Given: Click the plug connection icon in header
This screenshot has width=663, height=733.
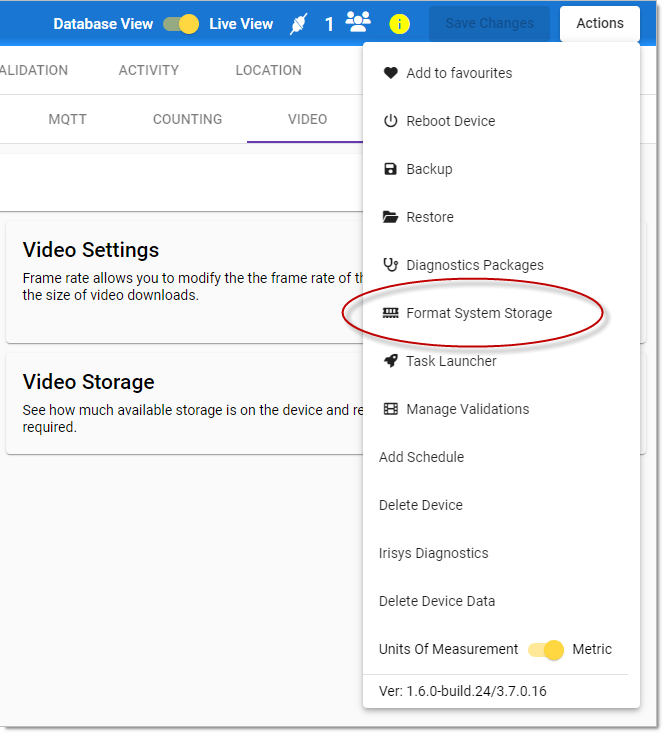Looking at the screenshot, I should [x=298, y=24].
